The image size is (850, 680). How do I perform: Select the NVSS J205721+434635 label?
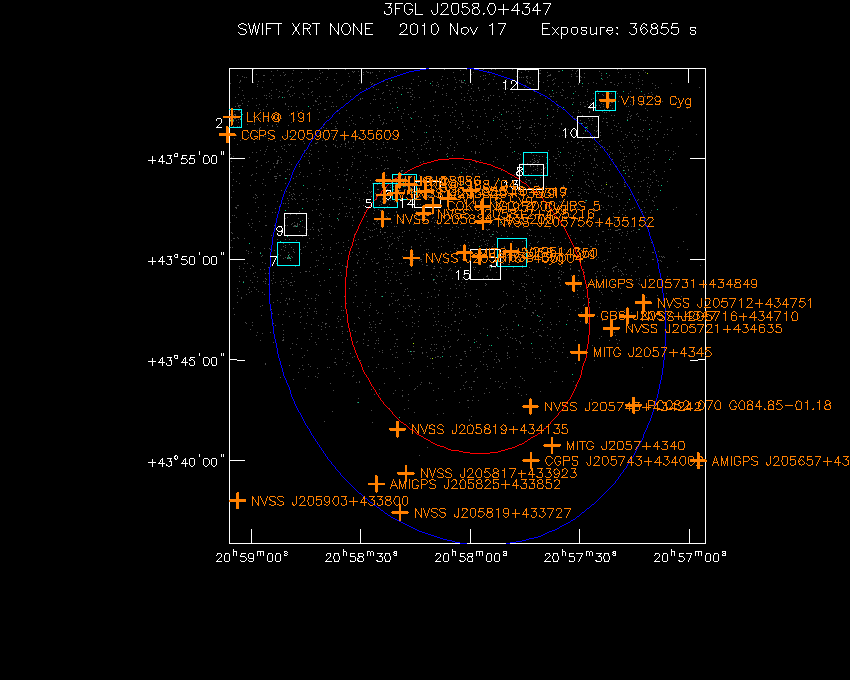click(x=704, y=329)
